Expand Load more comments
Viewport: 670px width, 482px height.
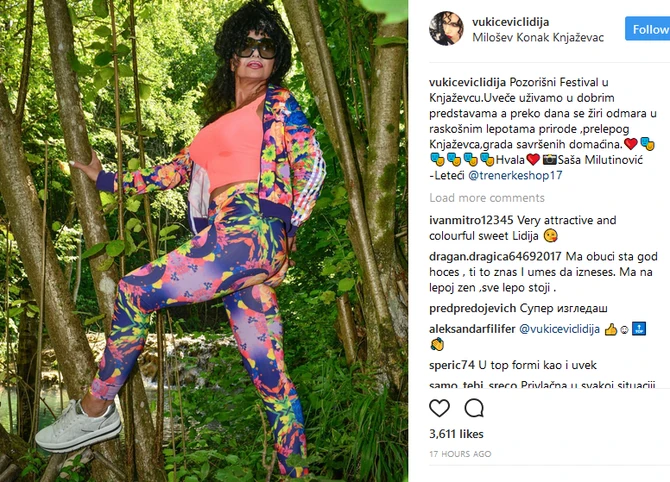tap(487, 198)
